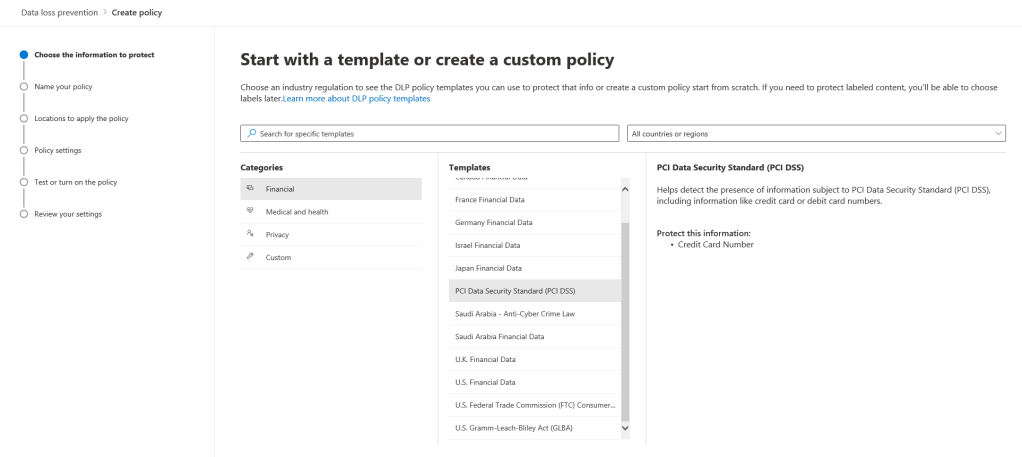The width and height of the screenshot is (1022, 457).
Task: Select the Name your policy step circle
Action: [23, 86]
